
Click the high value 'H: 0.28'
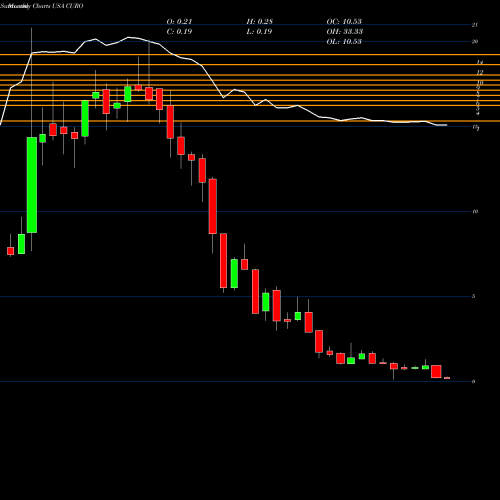[260, 22]
